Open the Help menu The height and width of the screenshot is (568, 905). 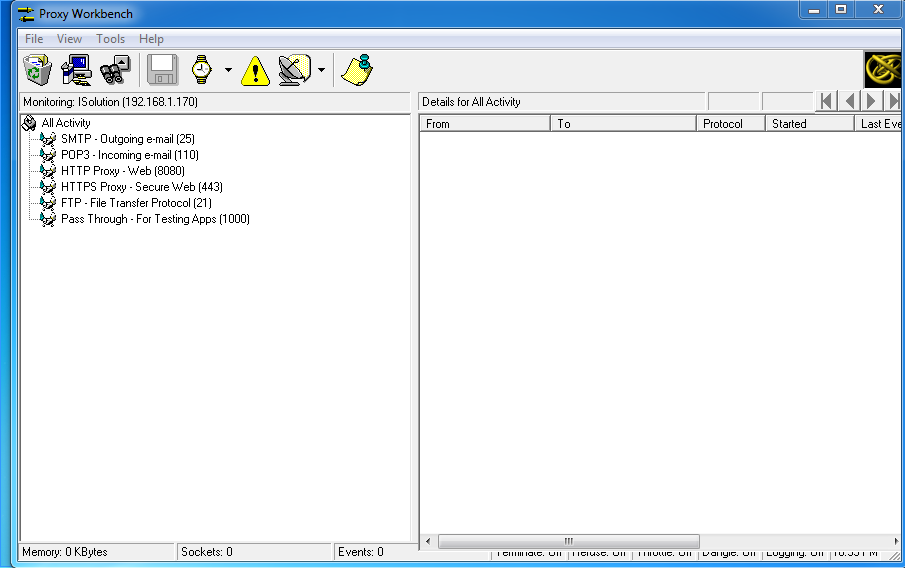[x=151, y=39]
